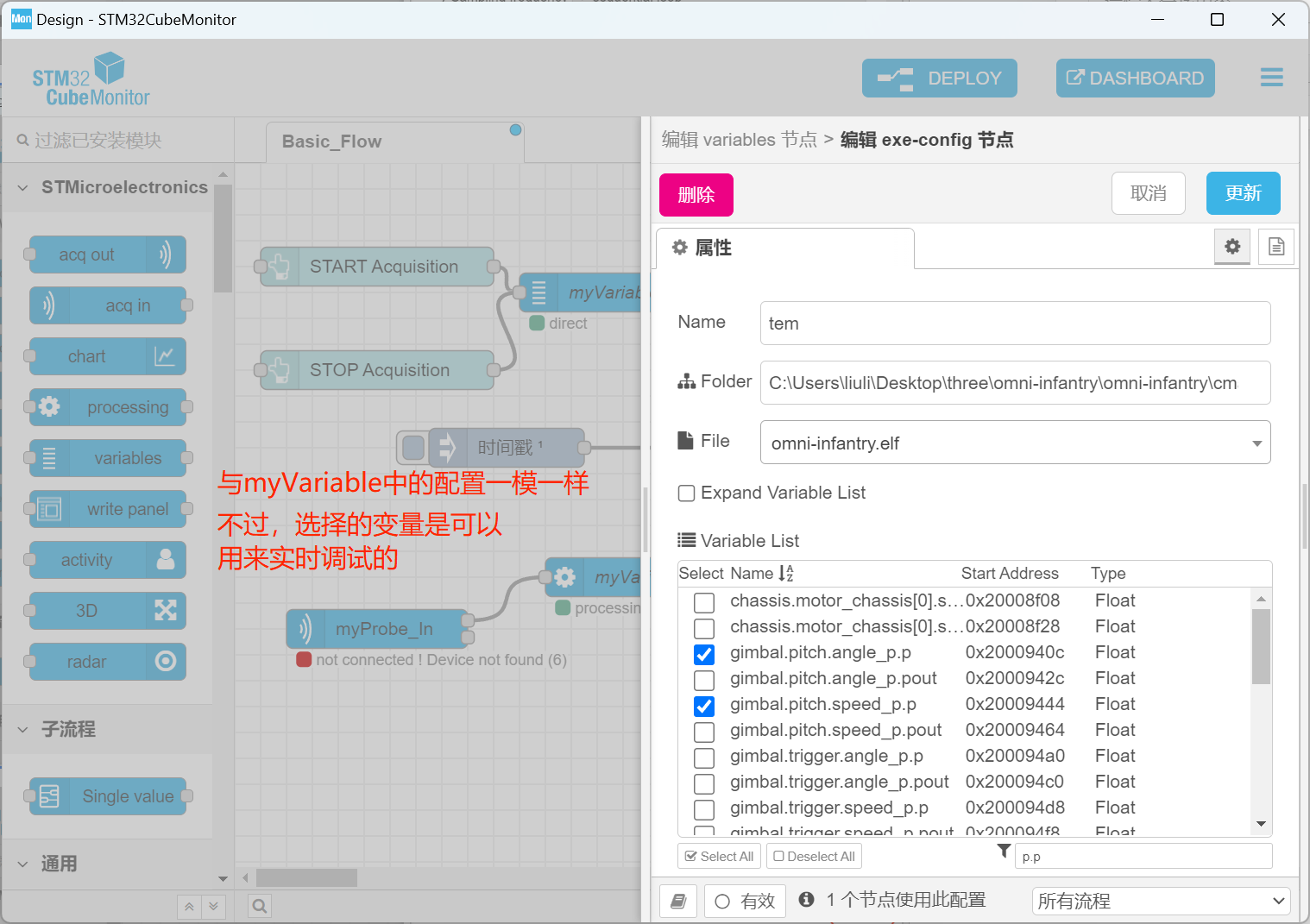Open the node documentation icon

1275,247
